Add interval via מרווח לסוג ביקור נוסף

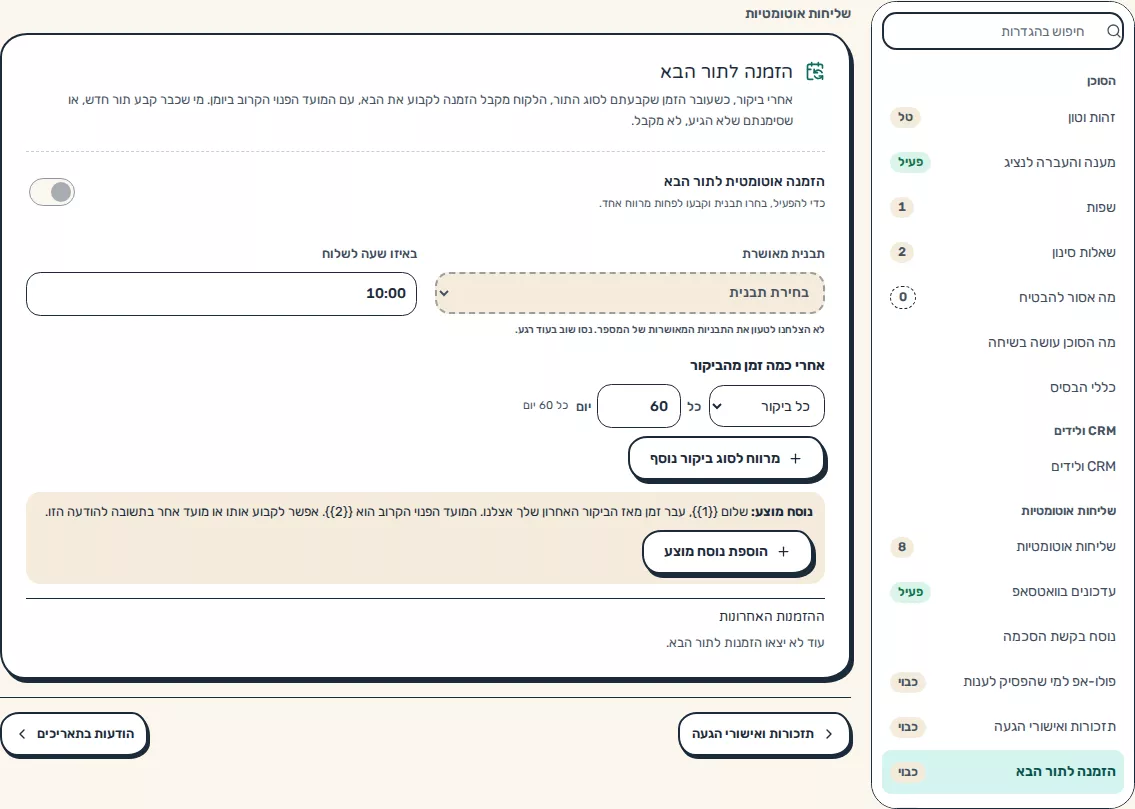(x=726, y=458)
